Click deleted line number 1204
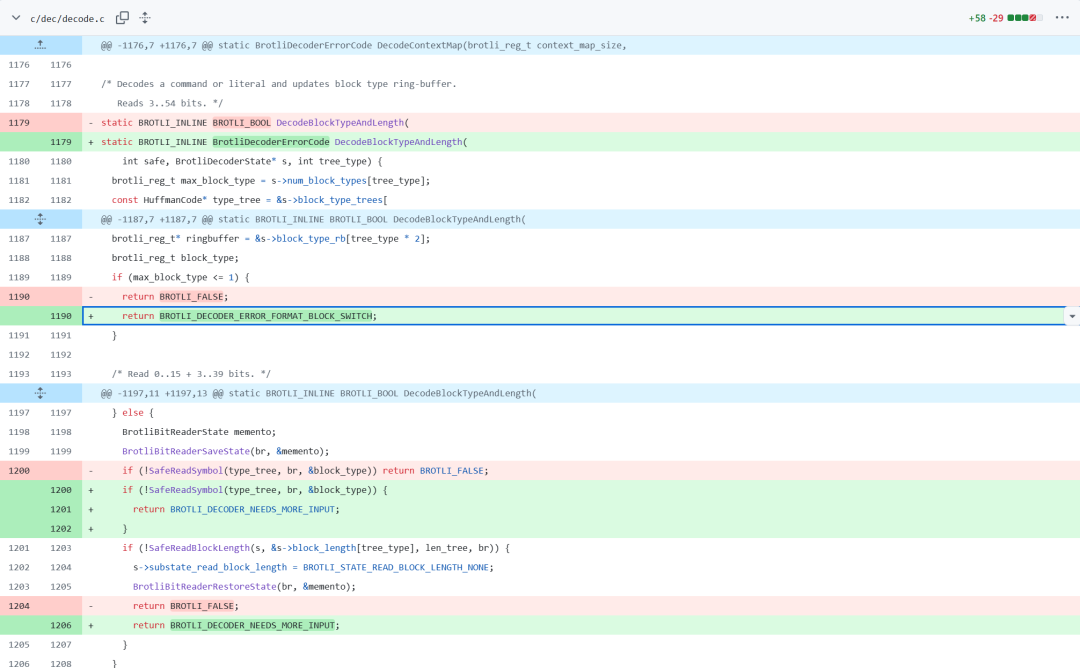 click(19, 606)
